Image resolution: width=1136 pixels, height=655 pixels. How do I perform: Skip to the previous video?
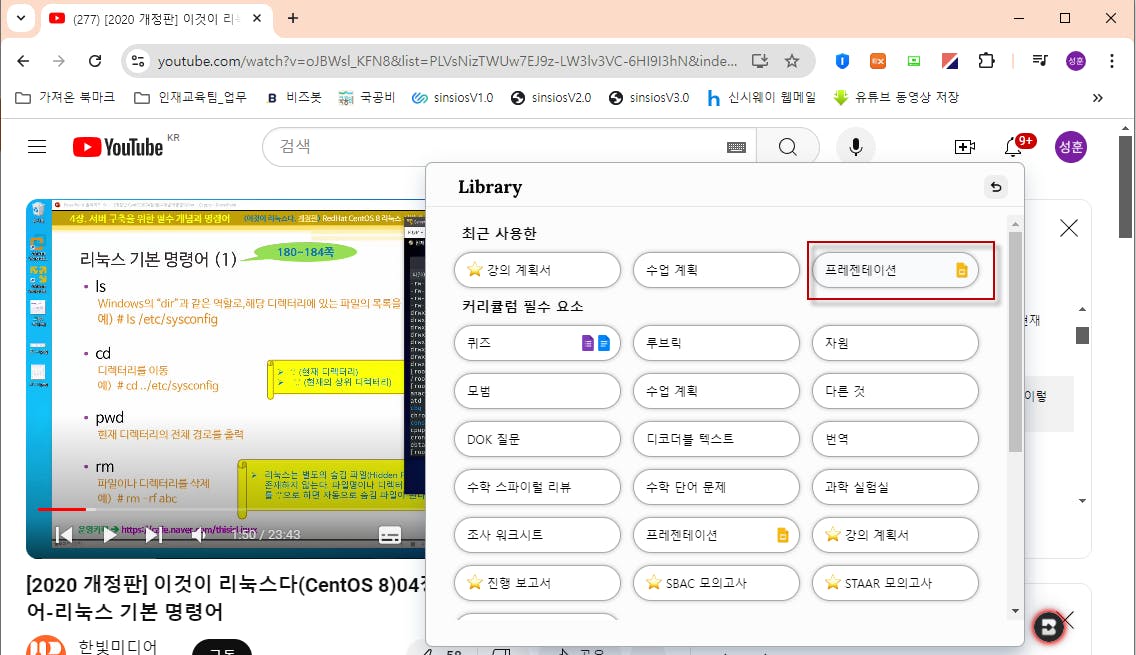(x=64, y=535)
